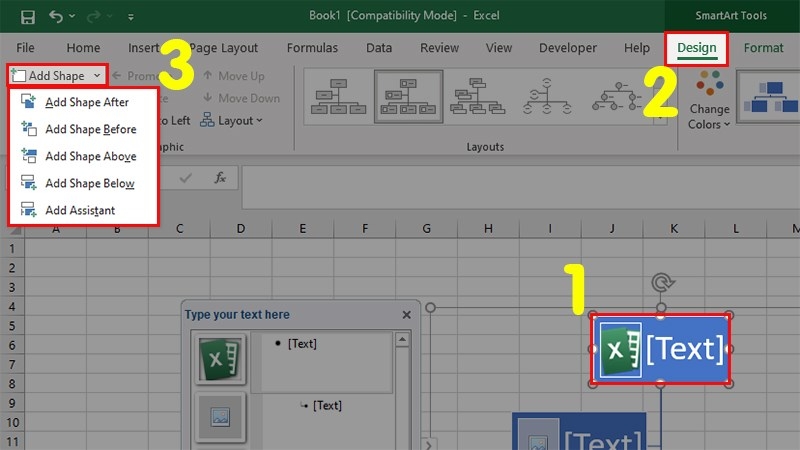Select the fifth circle hierarchy layout thumbnail
800x450 pixels.
pyautogui.click(x=616, y=96)
